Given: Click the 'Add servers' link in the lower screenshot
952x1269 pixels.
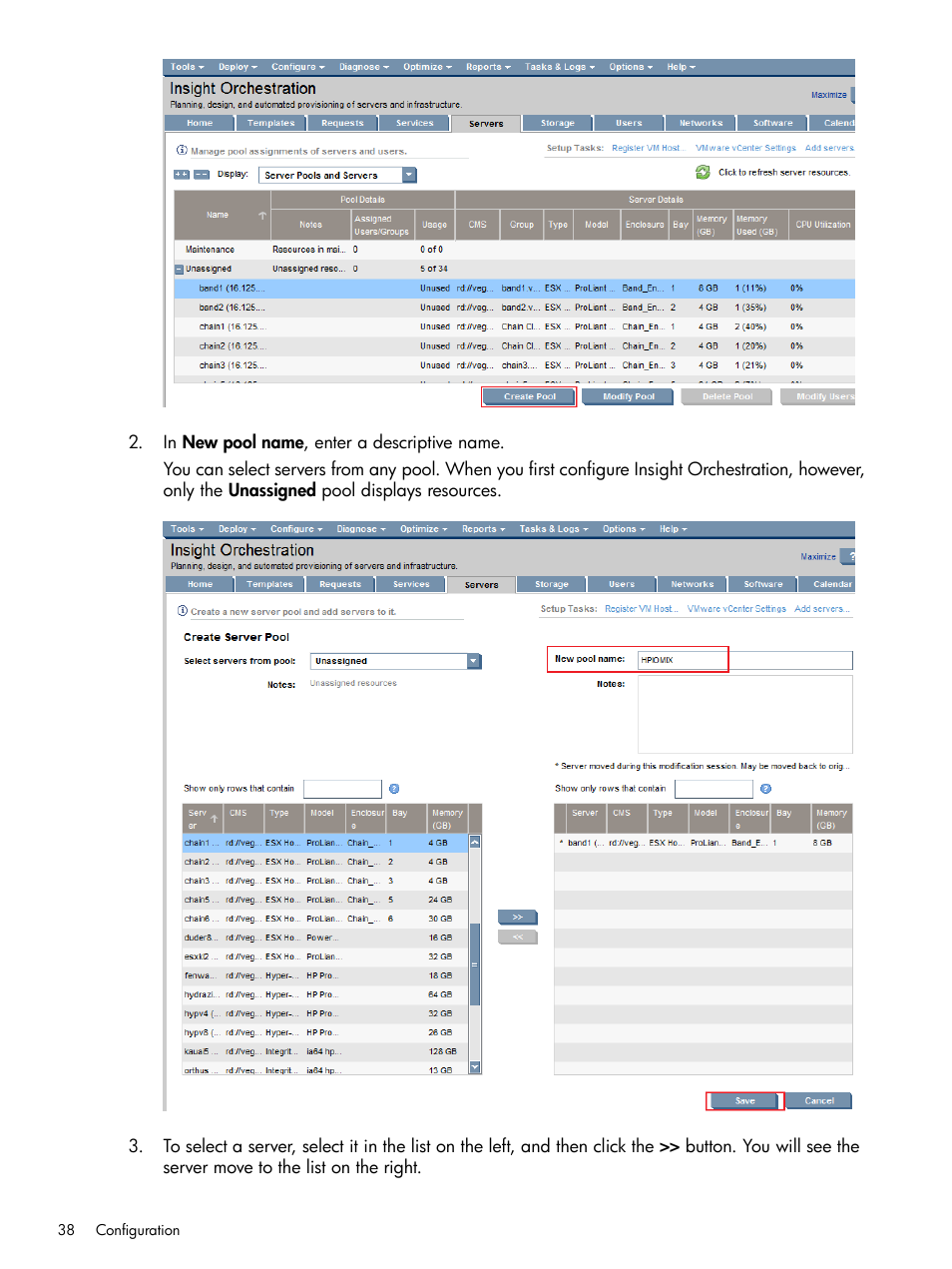Looking at the screenshot, I should pos(822,608).
